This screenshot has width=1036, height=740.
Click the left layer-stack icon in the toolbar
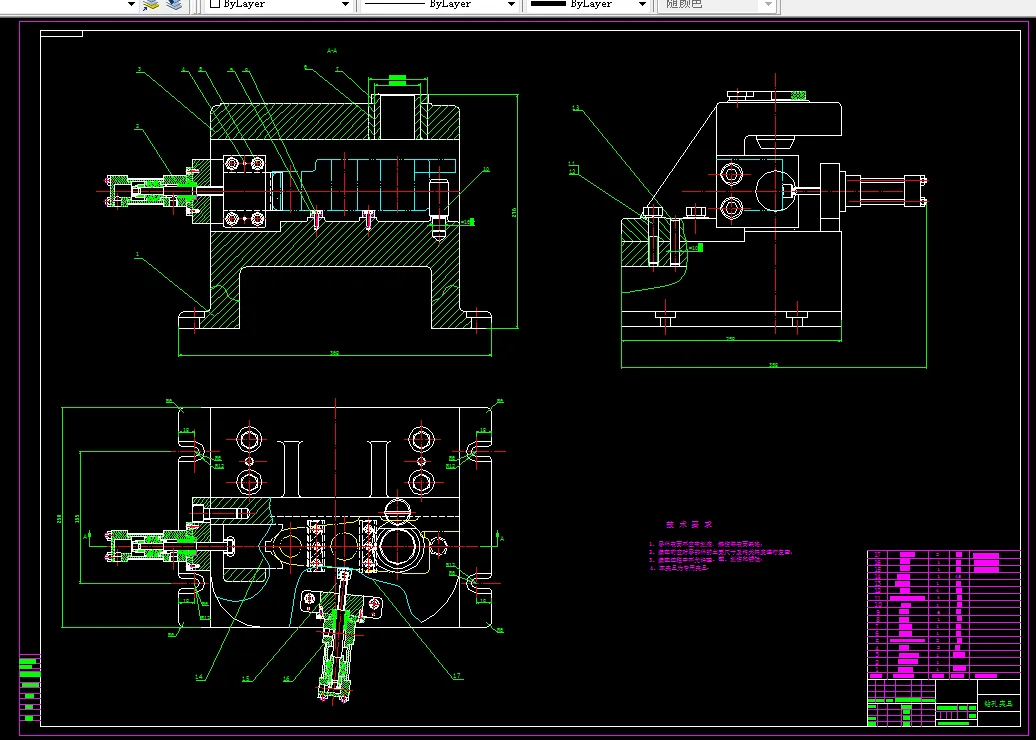point(151,4)
